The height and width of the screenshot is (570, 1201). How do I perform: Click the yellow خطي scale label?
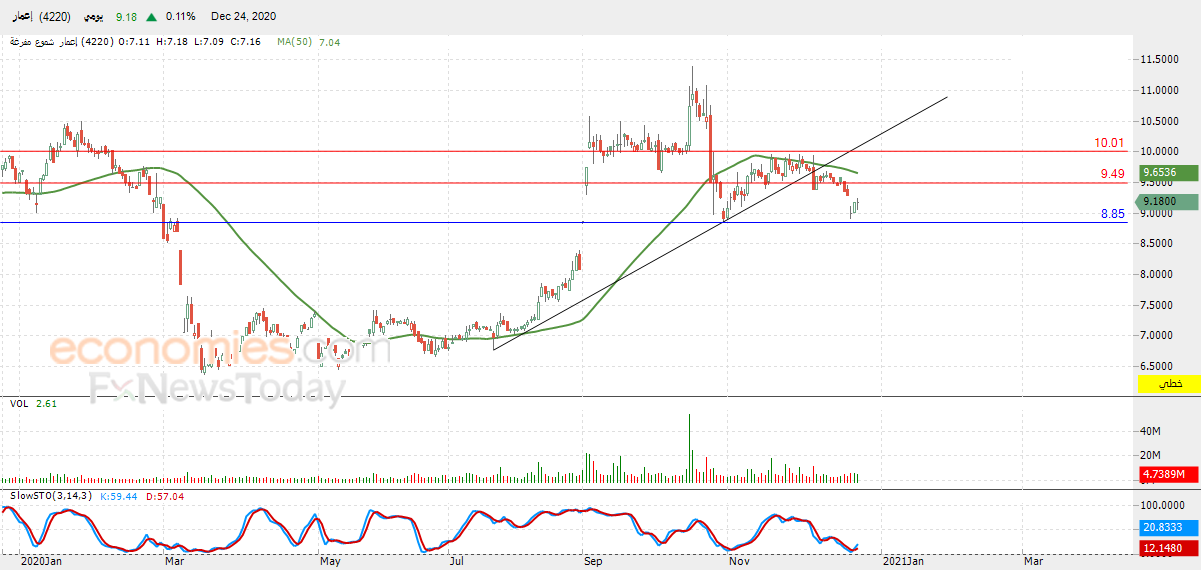1170,384
